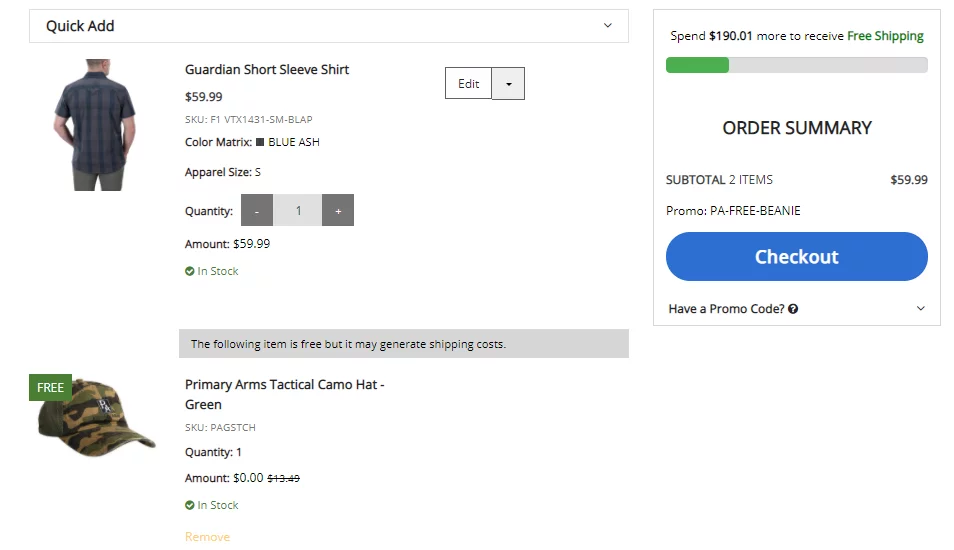Image resolution: width=954 pixels, height=550 pixels.
Task: Click the free item shipping notice banner
Action: tap(404, 344)
